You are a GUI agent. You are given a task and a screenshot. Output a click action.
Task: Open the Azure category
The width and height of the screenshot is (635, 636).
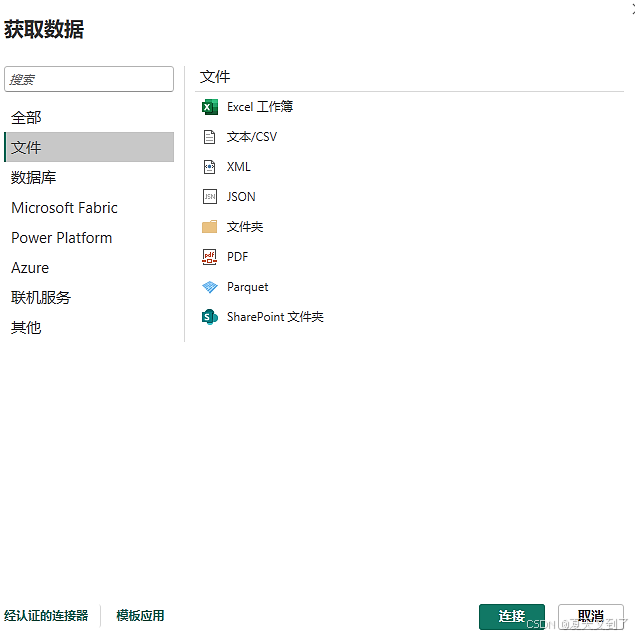click(89, 268)
